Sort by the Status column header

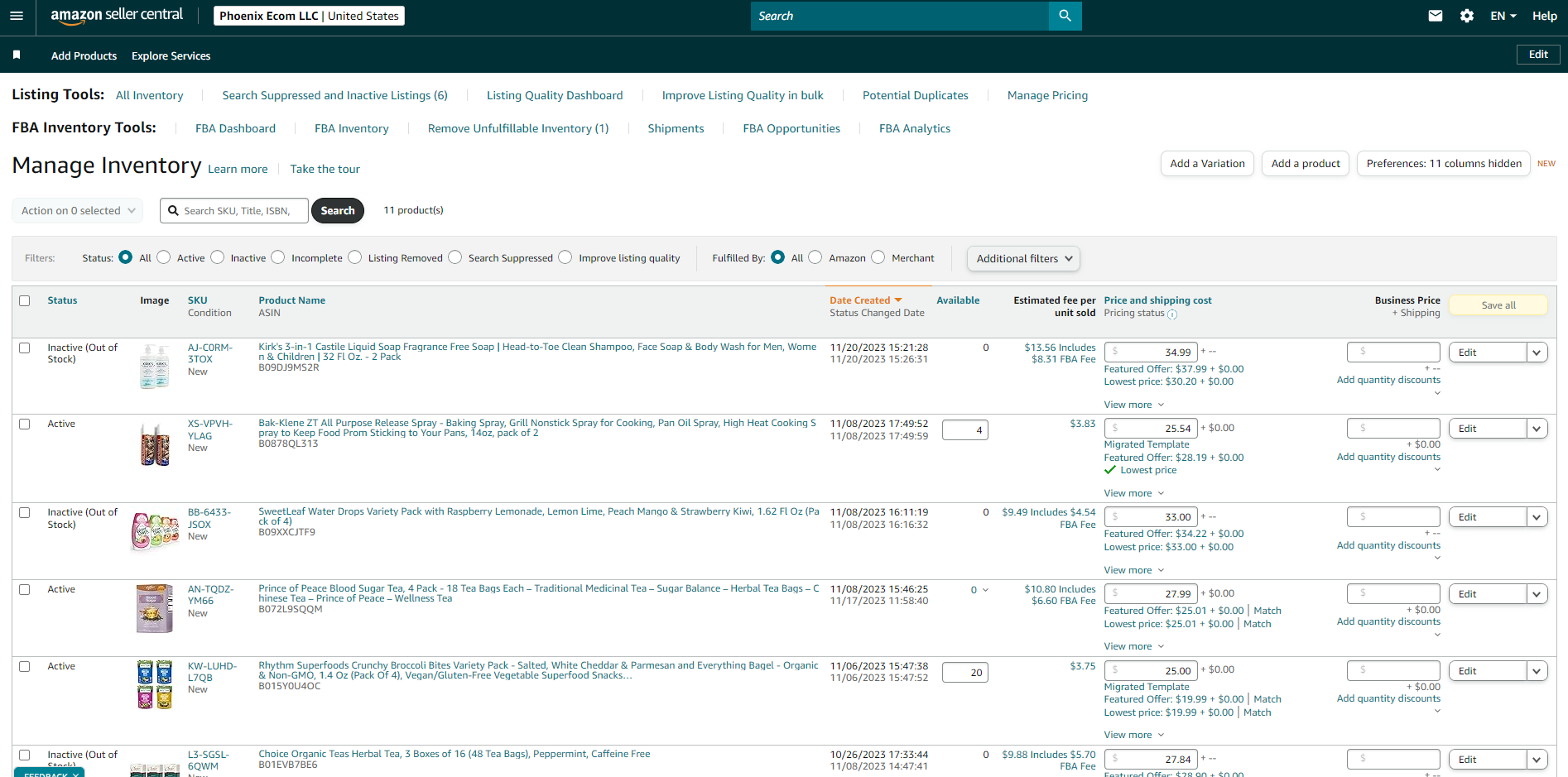click(x=62, y=300)
